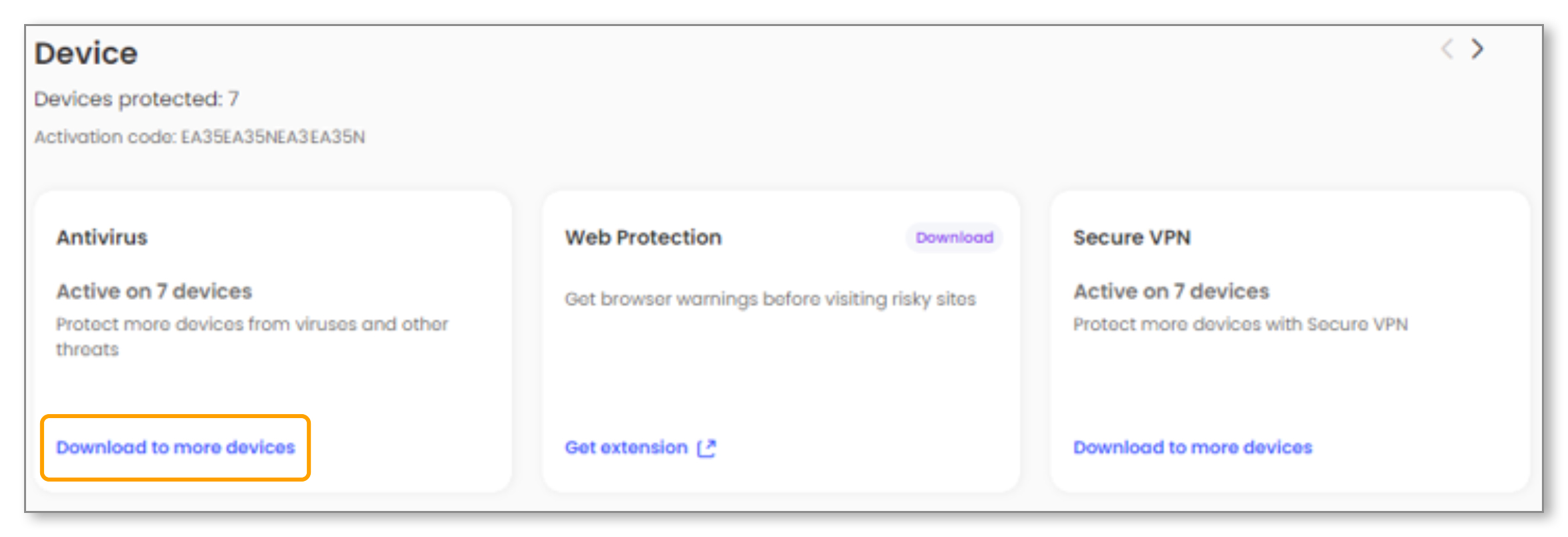Screen dimensions: 1568x537
Task: Click Active on 7 devices under Antivirus
Action: [x=154, y=291]
